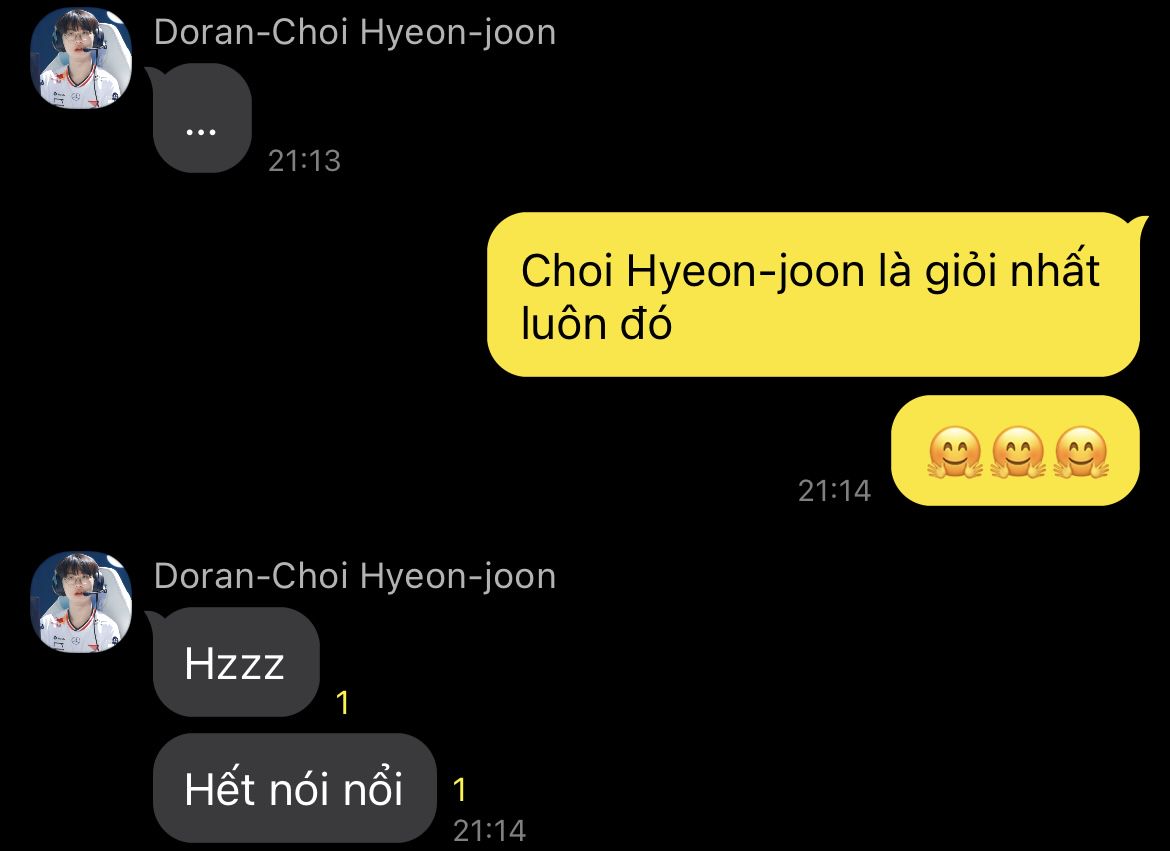This screenshot has width=1170, height=851.
Task: Open Doran's profile picture beside the dots message
Action: click(x=81, y=57)
